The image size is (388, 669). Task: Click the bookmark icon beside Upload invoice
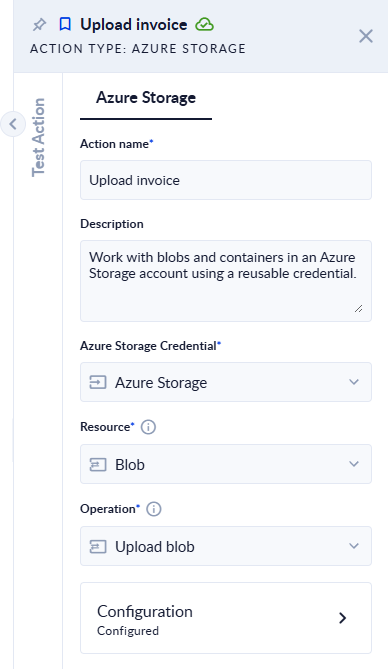[x=65, y=25]
